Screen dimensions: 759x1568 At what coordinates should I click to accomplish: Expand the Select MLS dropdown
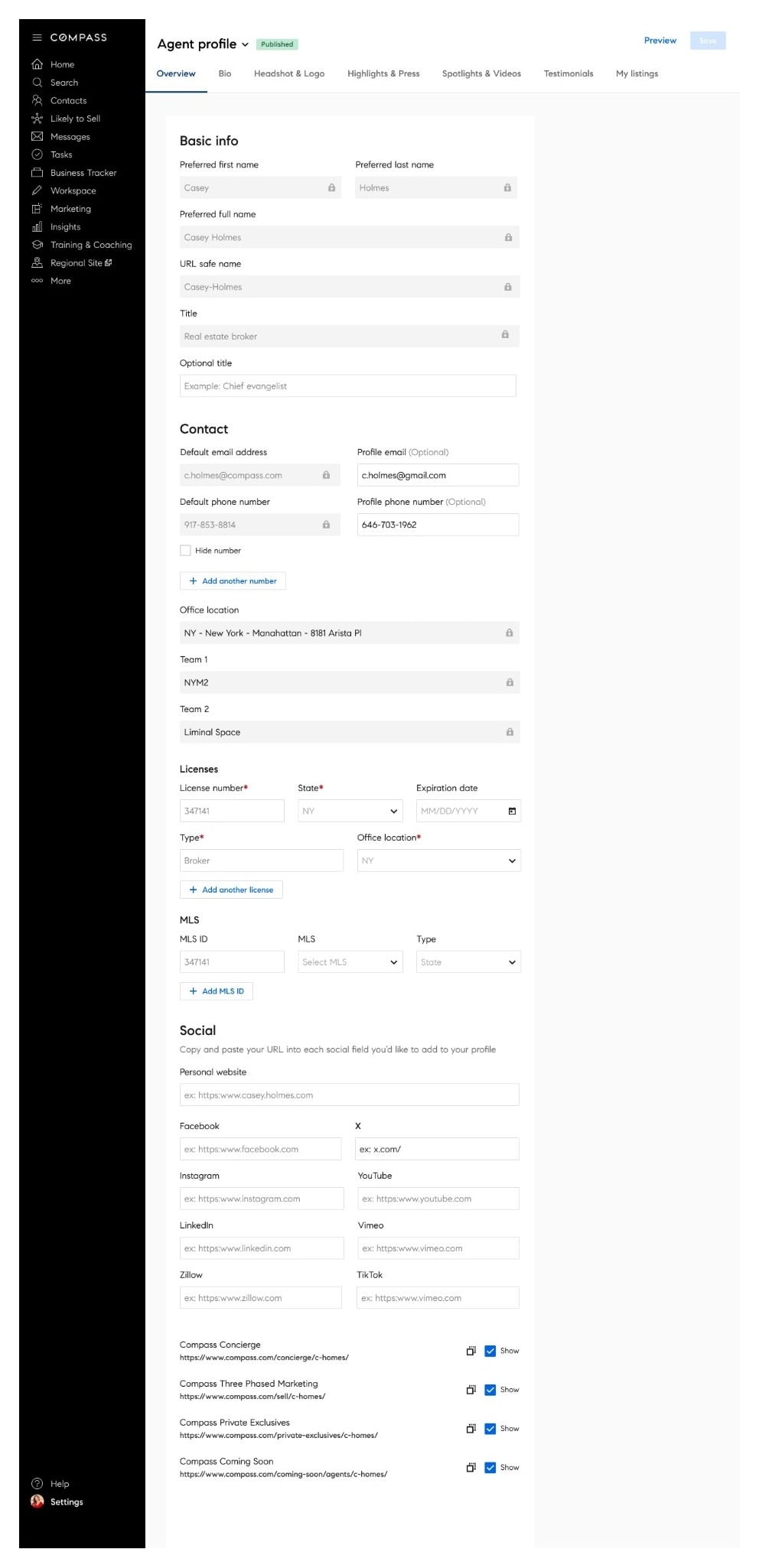pyautogui.click(x=350, y=962)
